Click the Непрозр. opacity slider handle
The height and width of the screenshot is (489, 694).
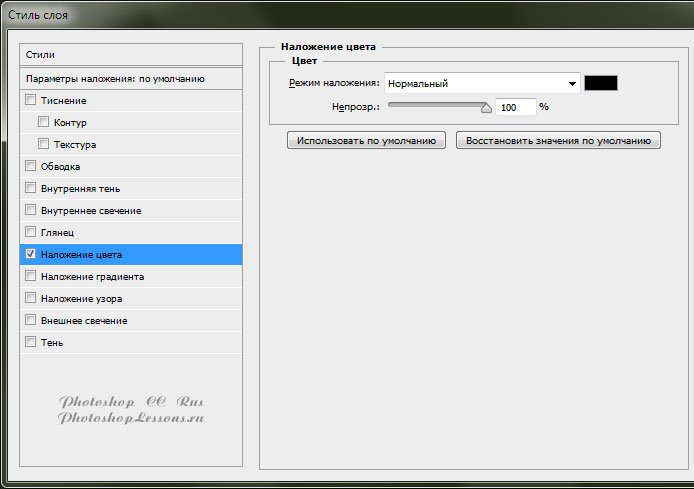[x=487, y=107]
